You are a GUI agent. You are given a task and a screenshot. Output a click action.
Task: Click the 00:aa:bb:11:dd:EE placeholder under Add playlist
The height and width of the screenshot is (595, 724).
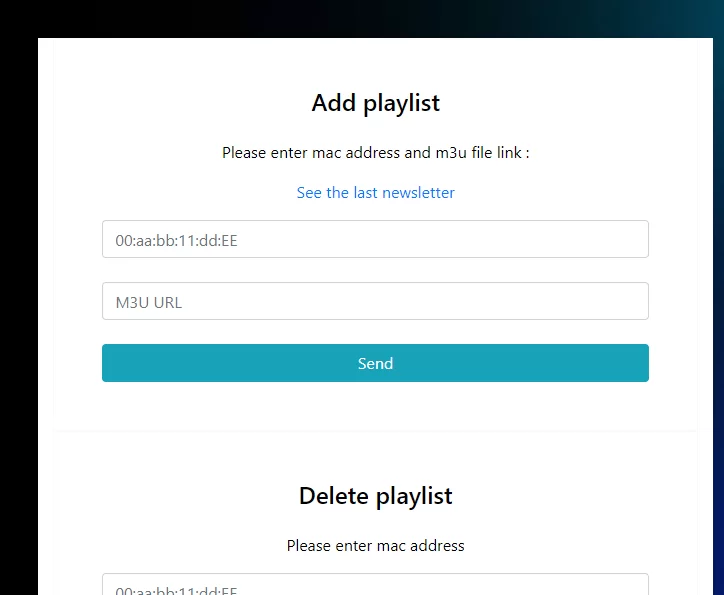176,240
